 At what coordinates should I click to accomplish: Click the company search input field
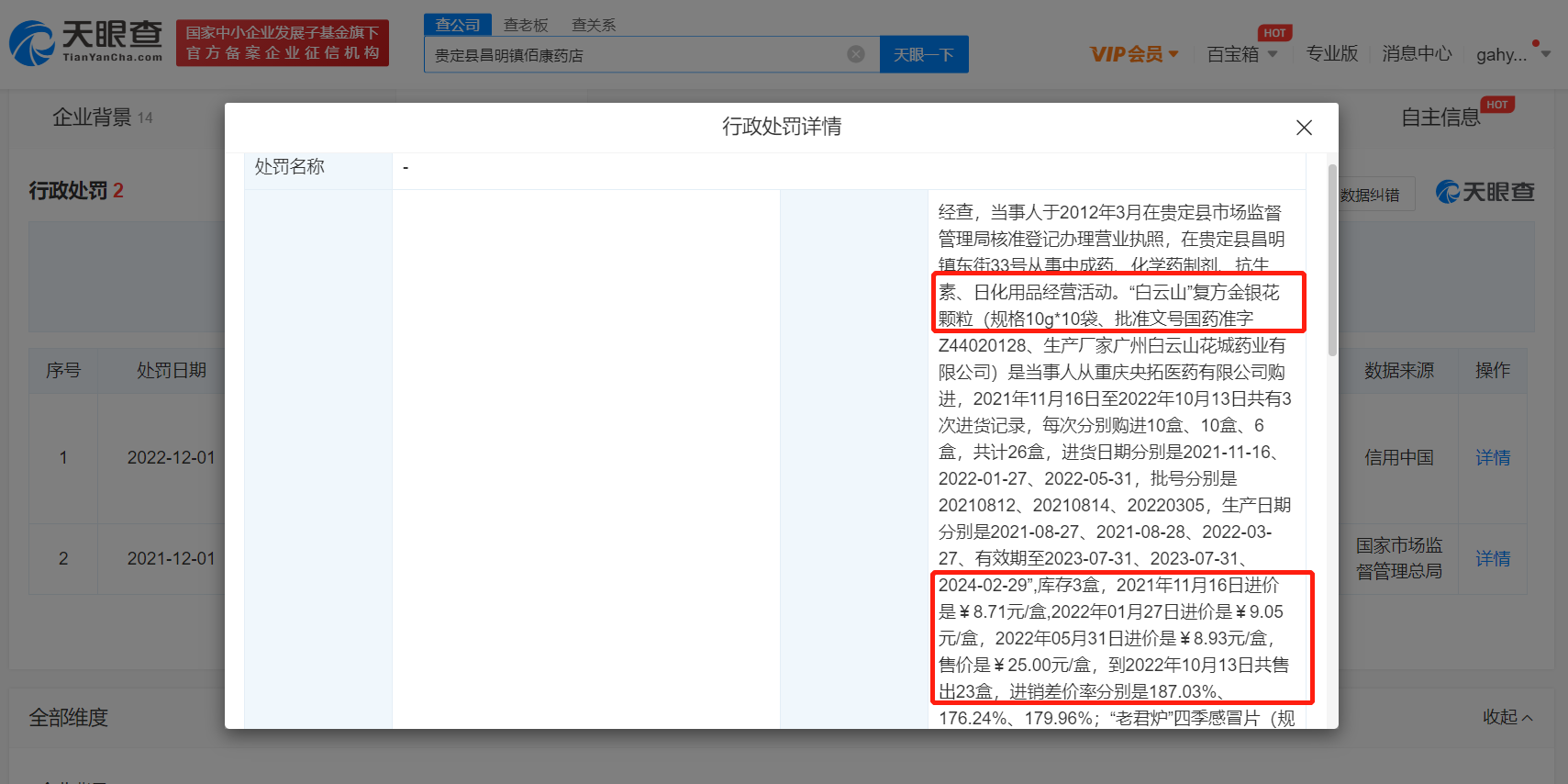click(x=633, y=55)
